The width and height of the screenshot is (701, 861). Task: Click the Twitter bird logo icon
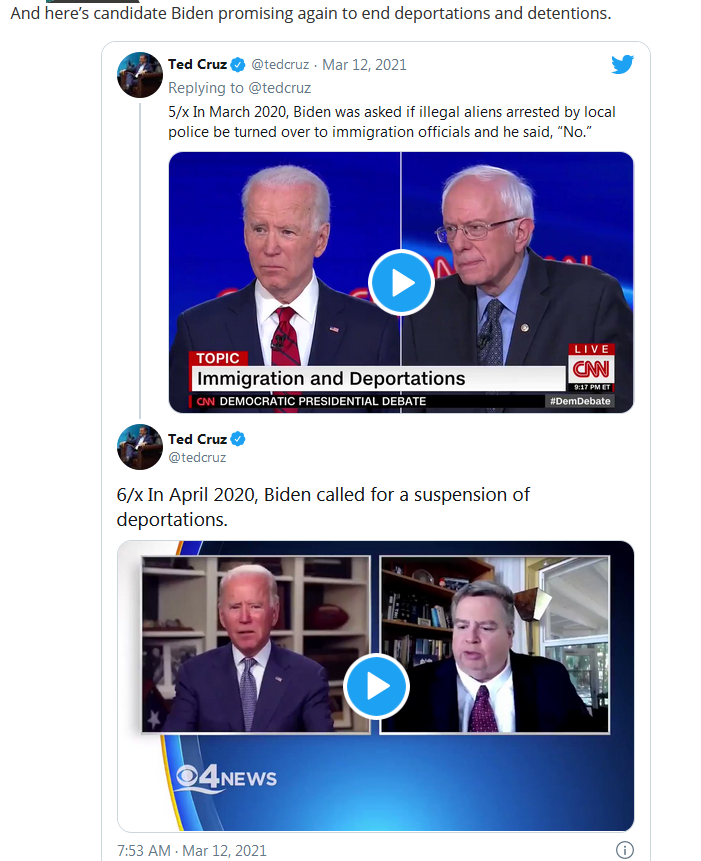[623, 65]
